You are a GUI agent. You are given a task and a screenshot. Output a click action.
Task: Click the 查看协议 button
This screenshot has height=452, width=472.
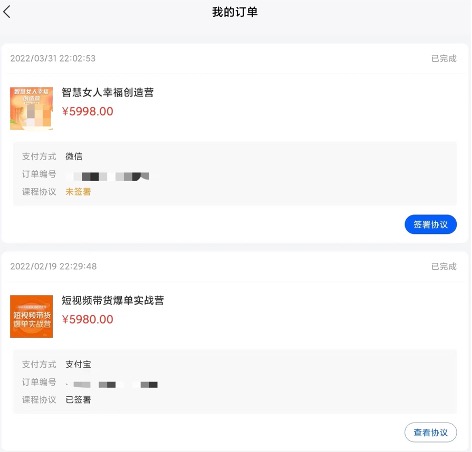[x=431, y=432]
